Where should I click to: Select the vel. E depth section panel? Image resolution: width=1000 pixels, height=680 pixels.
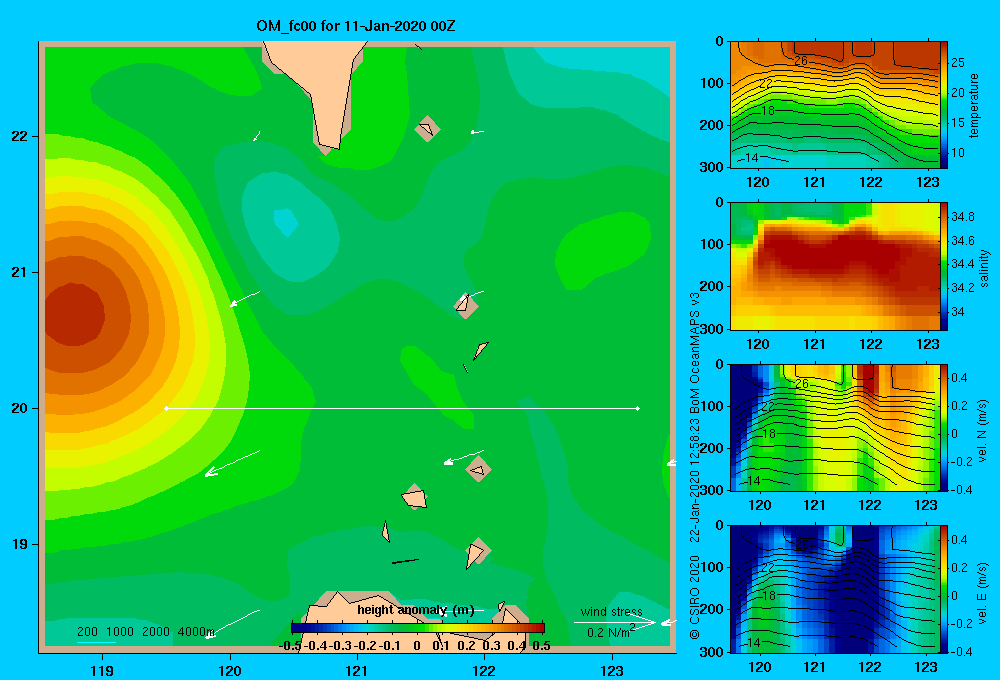835,589
